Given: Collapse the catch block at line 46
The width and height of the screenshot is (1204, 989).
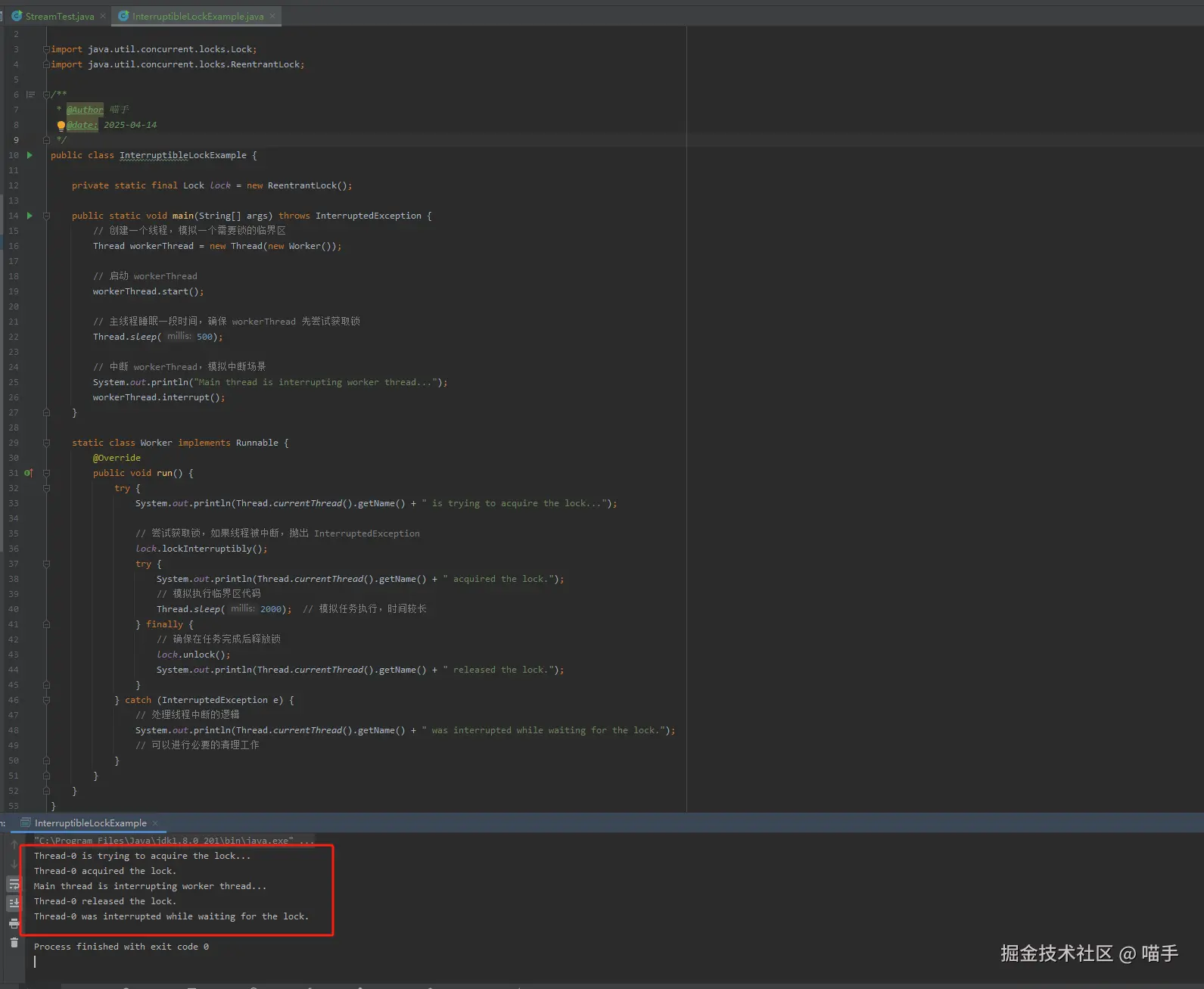Looking at the screenshot, I should 46,700.
